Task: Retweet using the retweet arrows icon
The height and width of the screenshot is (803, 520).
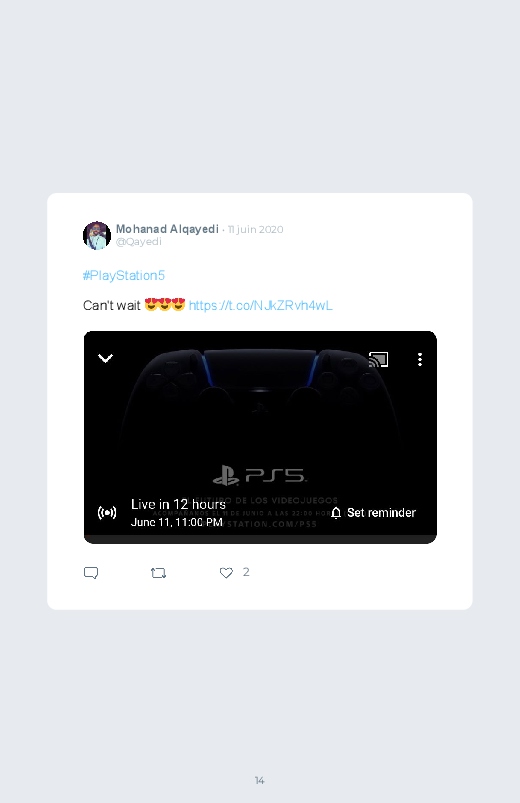Action: point(158,573)
